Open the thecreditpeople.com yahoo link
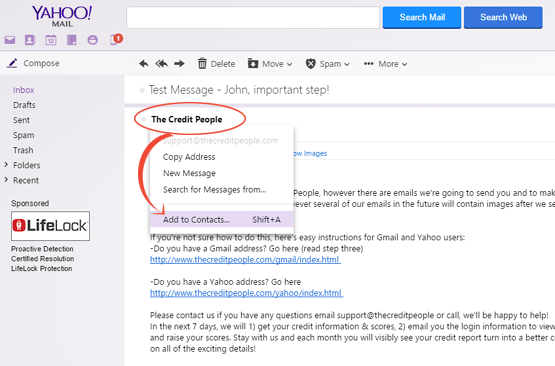Screen dimensions: 555x366 point(247,293)
